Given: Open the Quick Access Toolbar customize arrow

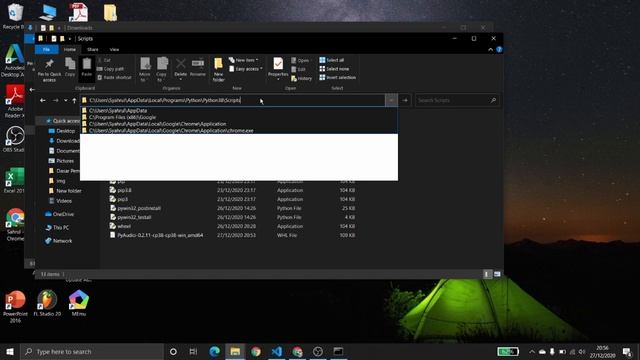Looking at the screenshot, I should (x=70, y=39).
